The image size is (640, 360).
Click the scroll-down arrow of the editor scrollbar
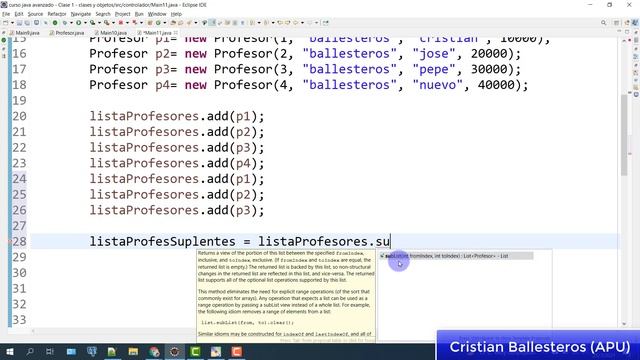click(624, 324)
